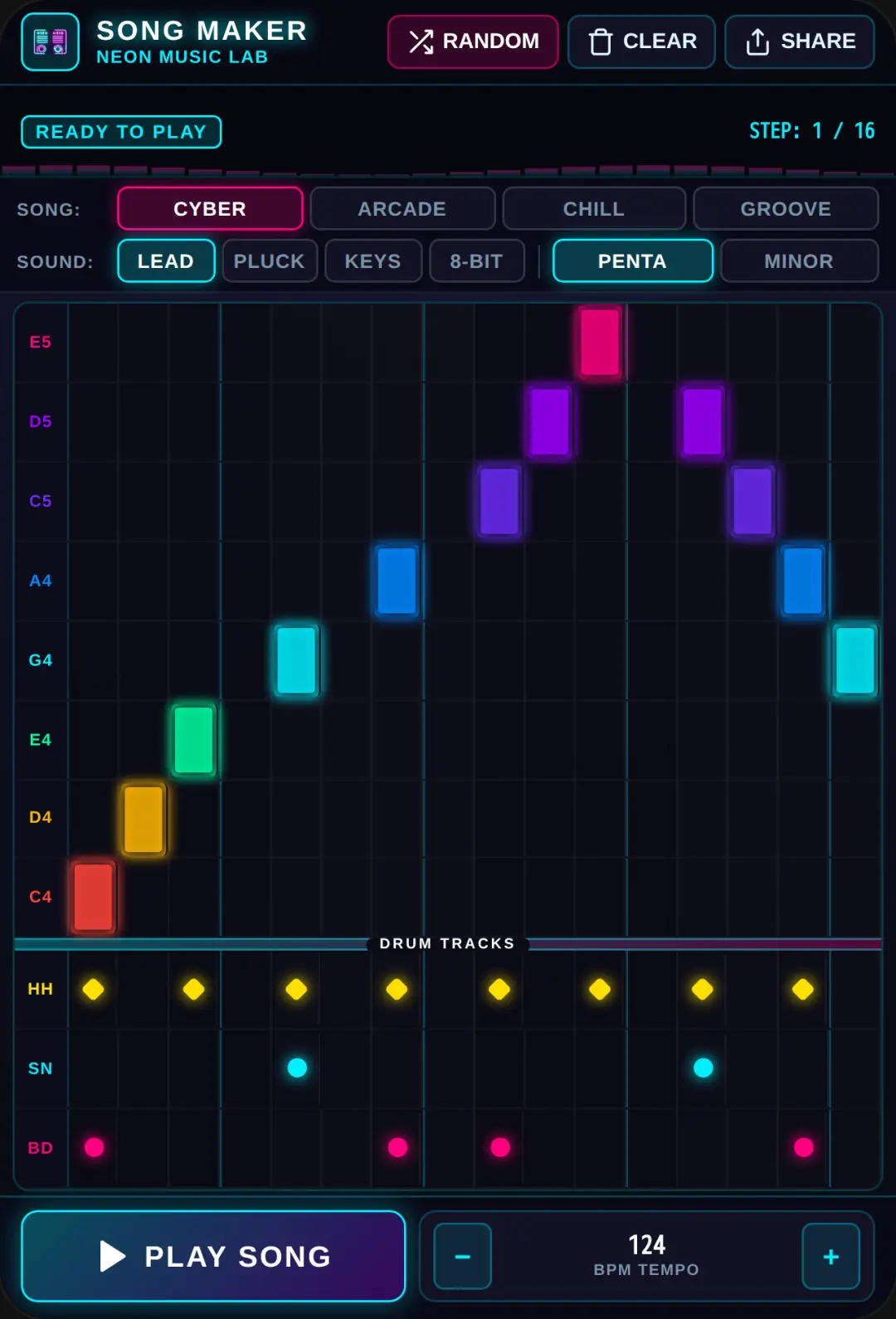Switch to the PENTA scale

633,260
